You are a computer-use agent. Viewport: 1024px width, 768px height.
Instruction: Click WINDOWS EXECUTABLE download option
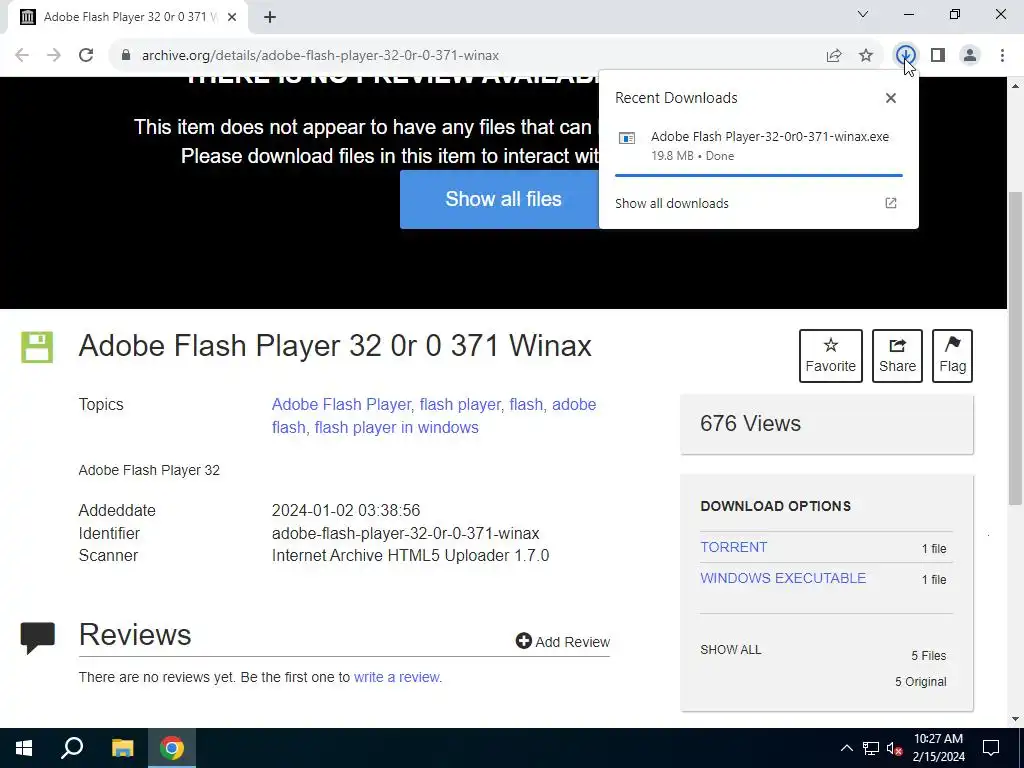coord(783,578)
